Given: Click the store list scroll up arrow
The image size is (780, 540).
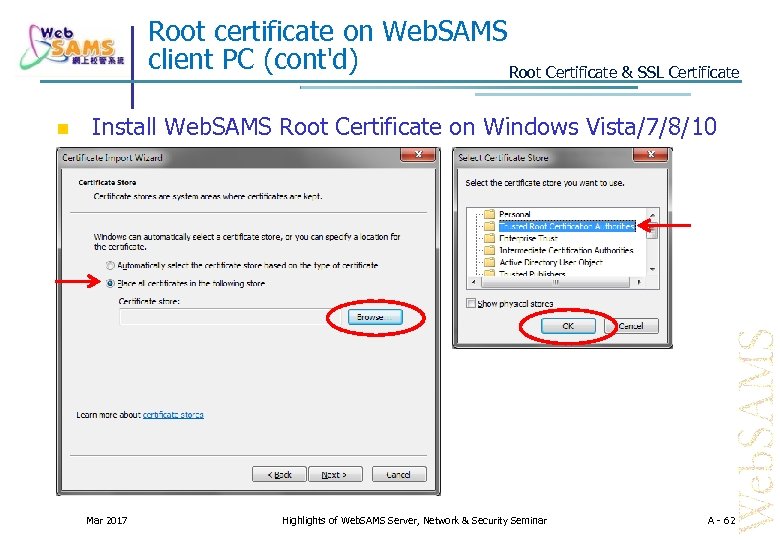Looking at the screenshot, I should [652, 215].
